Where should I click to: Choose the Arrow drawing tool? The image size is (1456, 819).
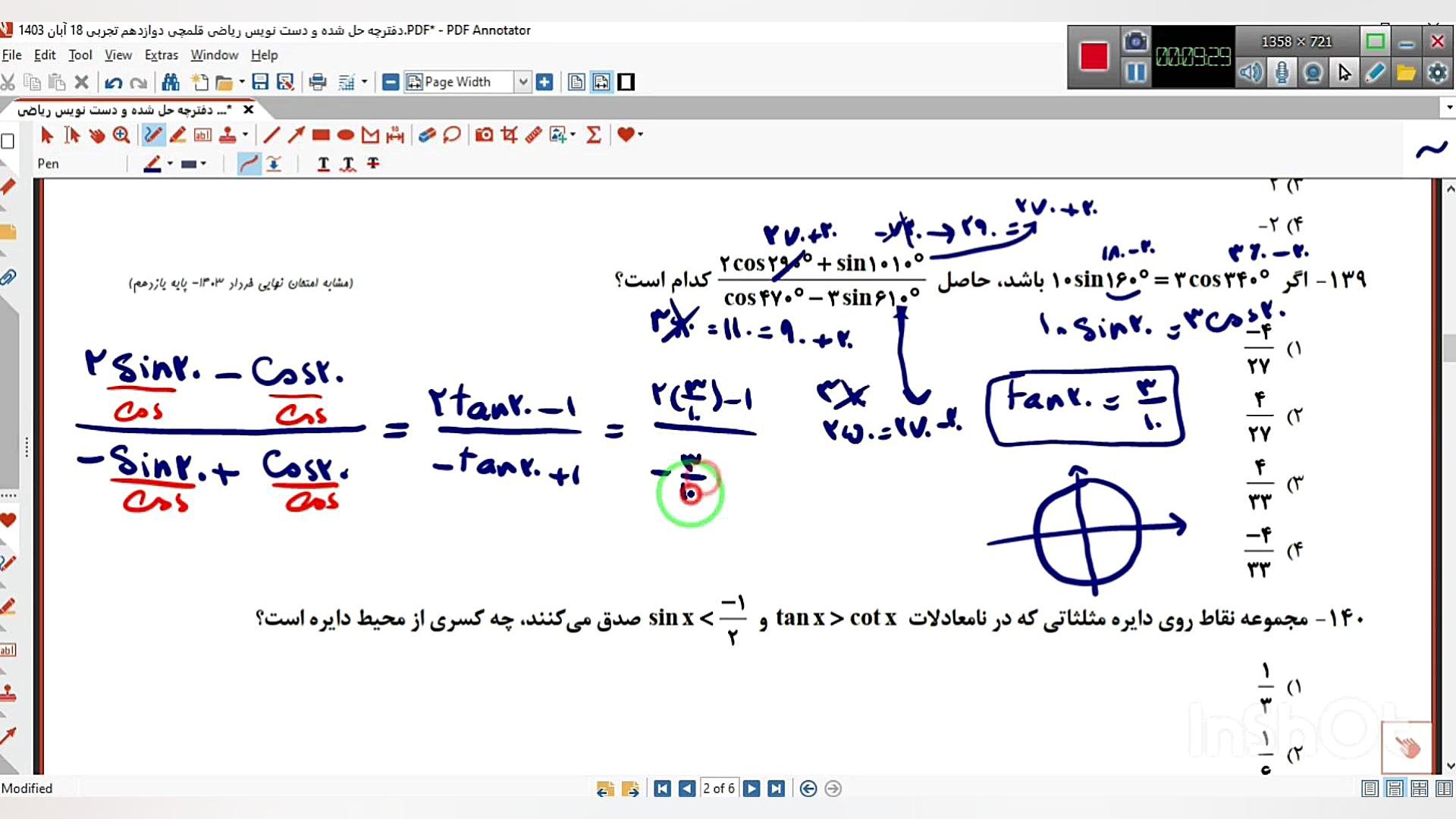pos(296,135)
